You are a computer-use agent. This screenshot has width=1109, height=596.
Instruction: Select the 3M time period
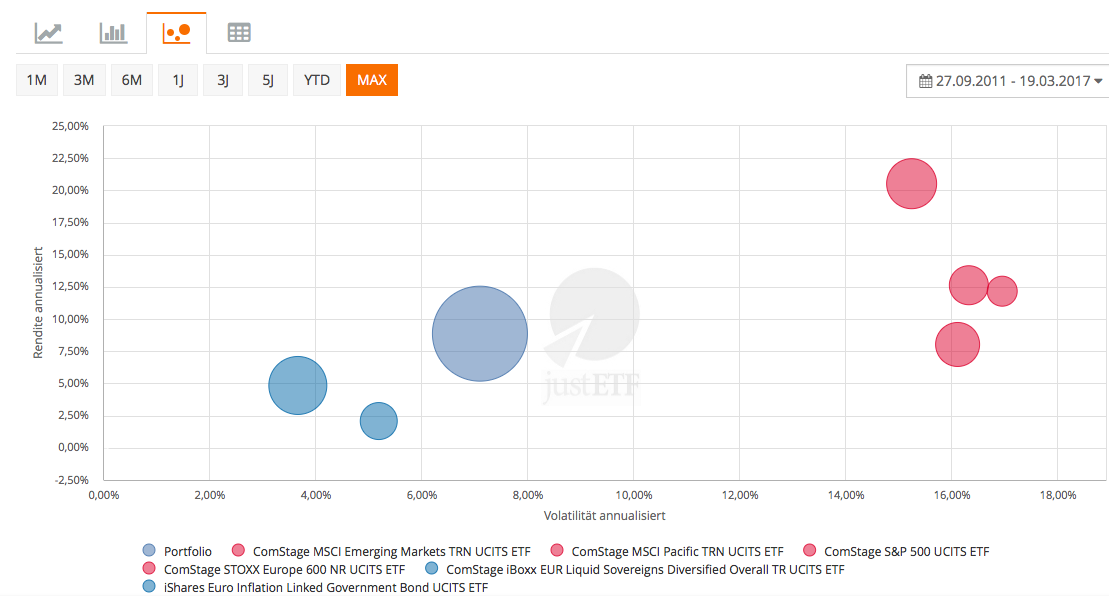tap(84, 80)
